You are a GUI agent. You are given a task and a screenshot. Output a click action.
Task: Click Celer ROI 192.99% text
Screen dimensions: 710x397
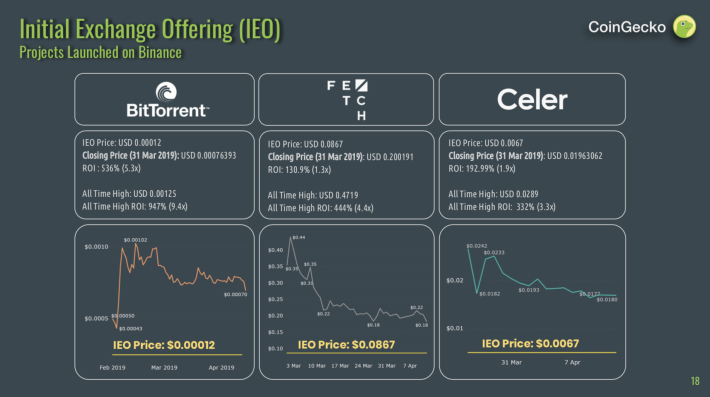[482, 168]
